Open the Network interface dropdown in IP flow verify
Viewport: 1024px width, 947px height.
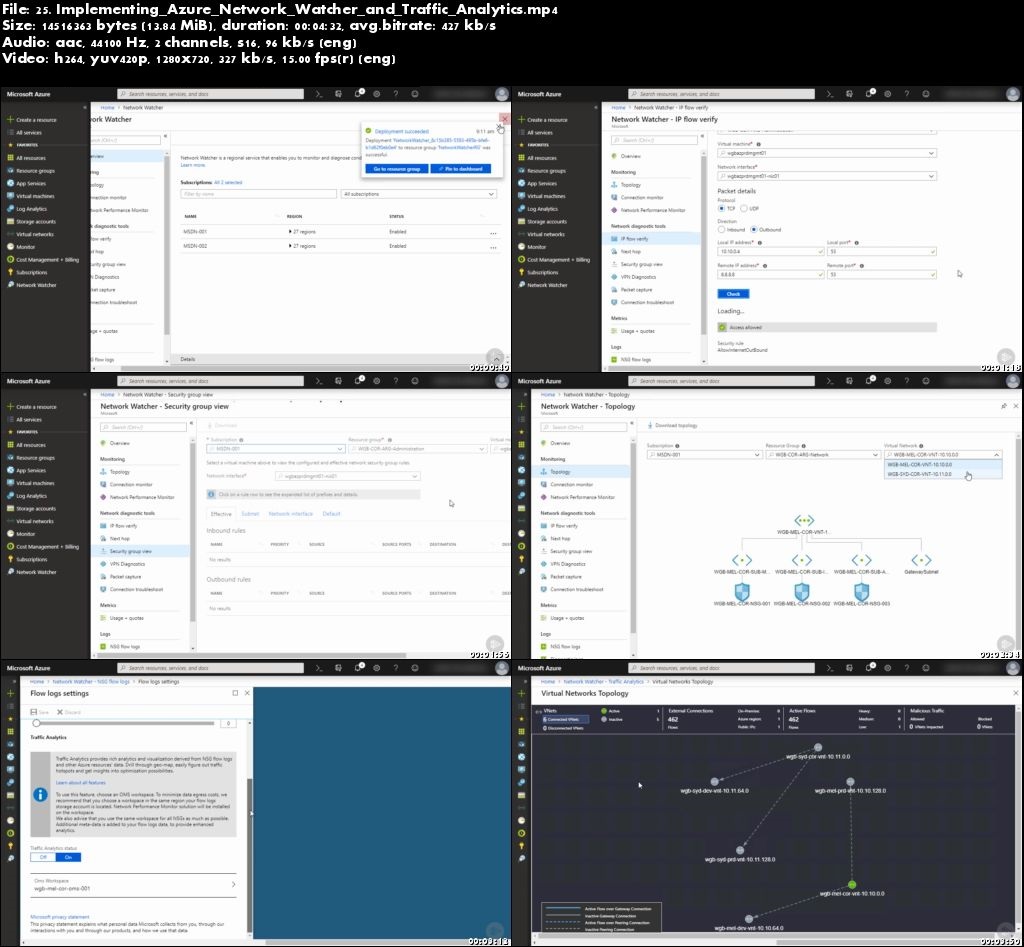pos(827,176)
